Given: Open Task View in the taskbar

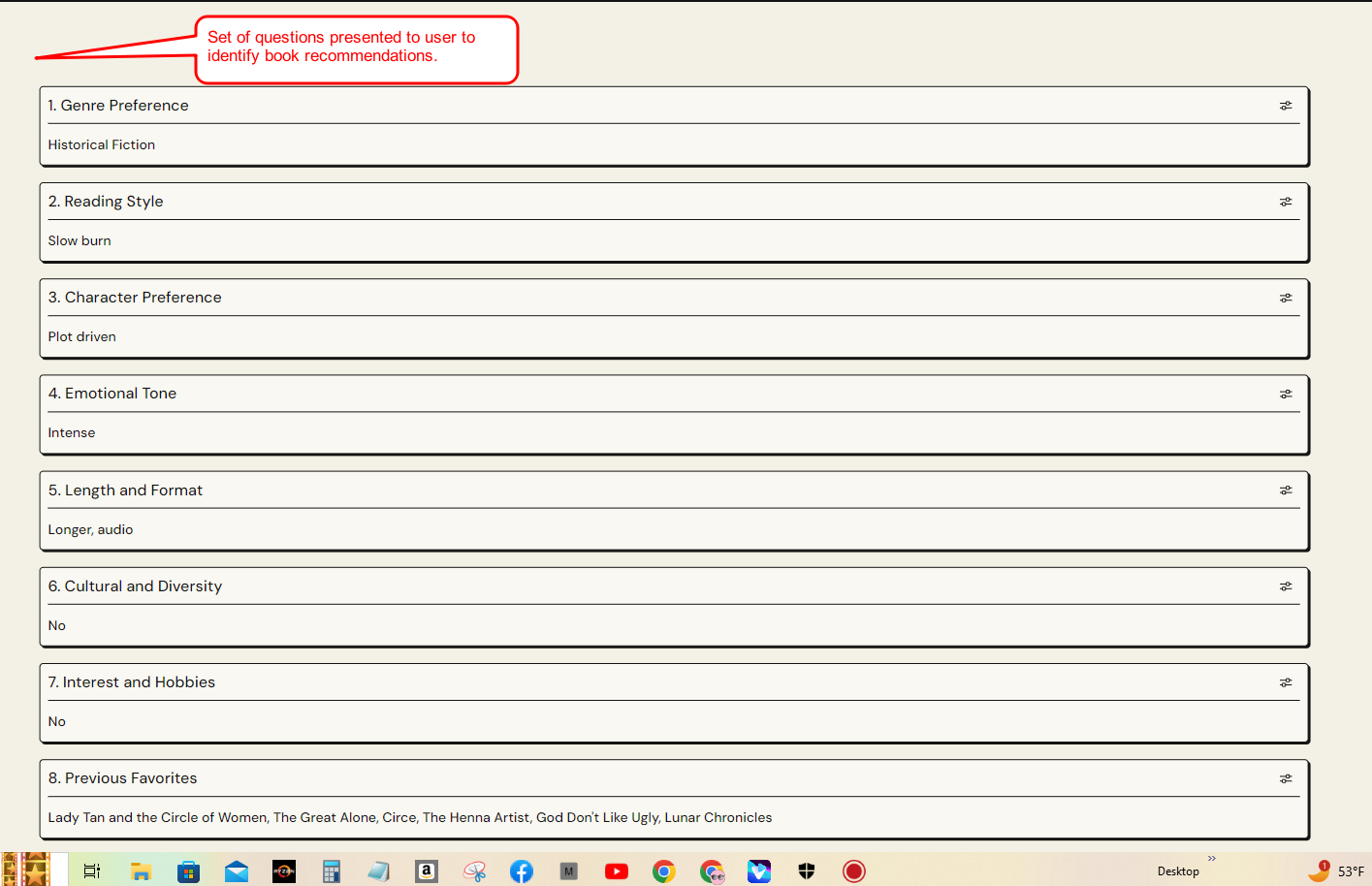Looking at the screenshot, I should [92, 871].
